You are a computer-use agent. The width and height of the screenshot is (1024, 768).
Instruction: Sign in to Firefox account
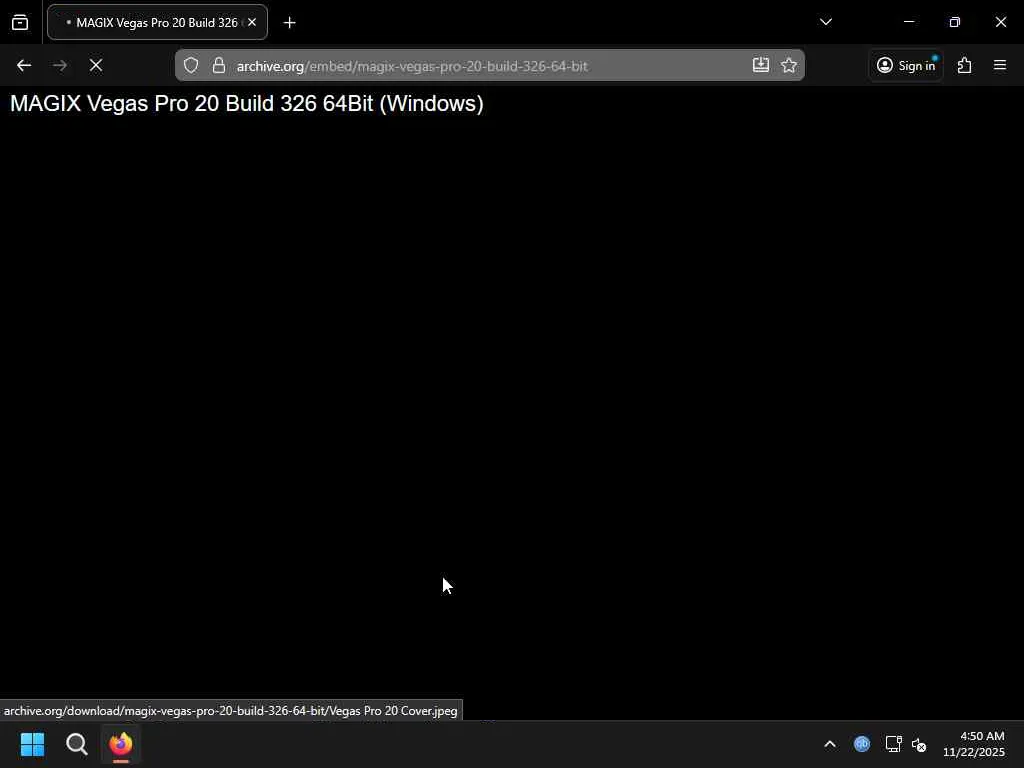[906, 65]
